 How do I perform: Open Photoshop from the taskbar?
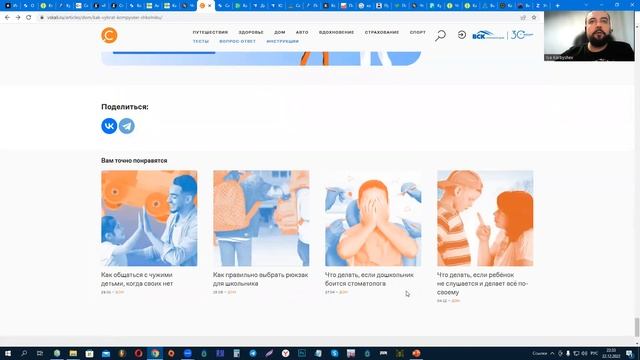point(302,353)
